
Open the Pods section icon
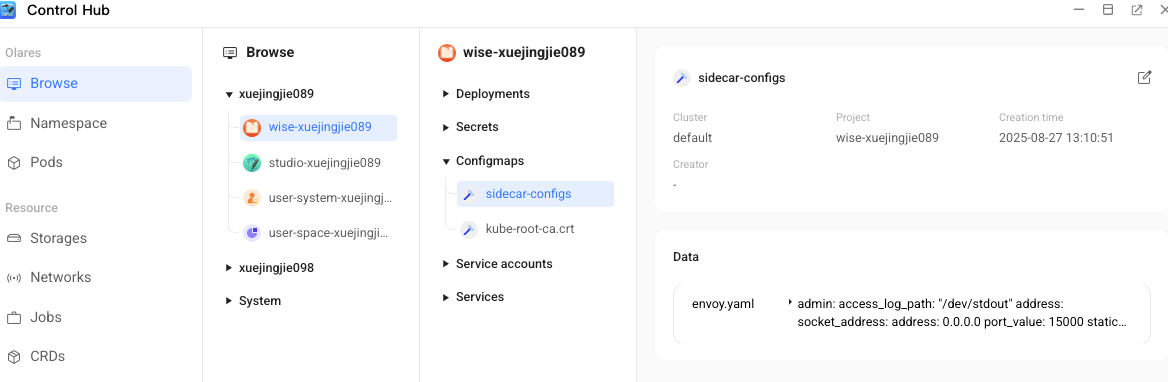(x=13, y=163)
